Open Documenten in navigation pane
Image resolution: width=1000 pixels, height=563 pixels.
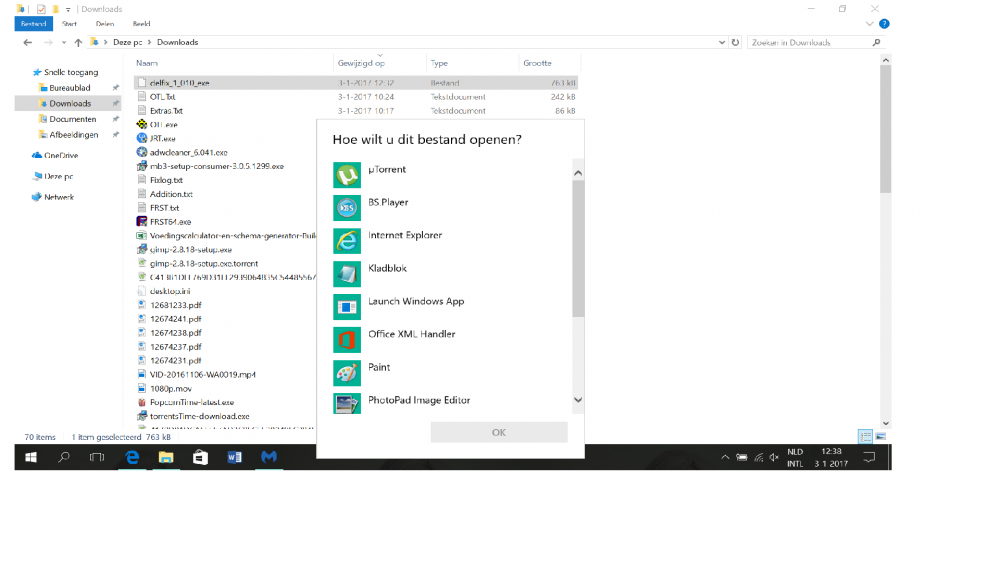(73, 119)
